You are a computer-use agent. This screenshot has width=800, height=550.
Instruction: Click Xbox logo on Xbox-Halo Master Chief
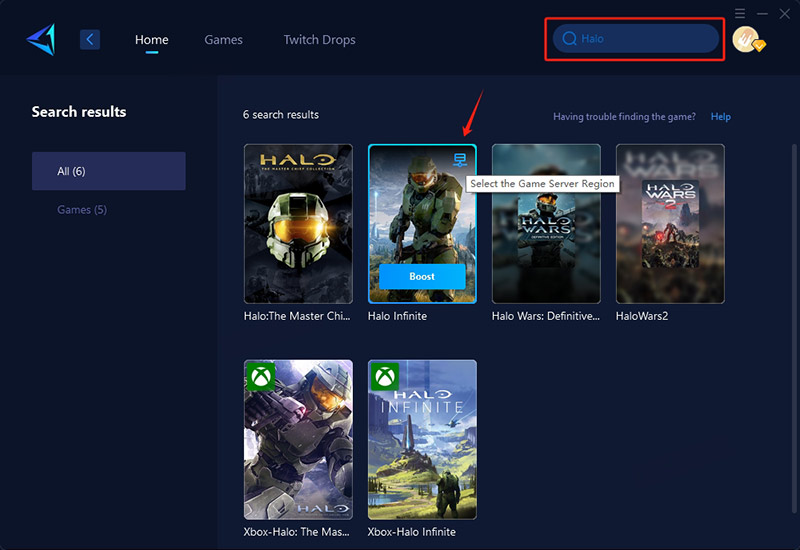261,377
